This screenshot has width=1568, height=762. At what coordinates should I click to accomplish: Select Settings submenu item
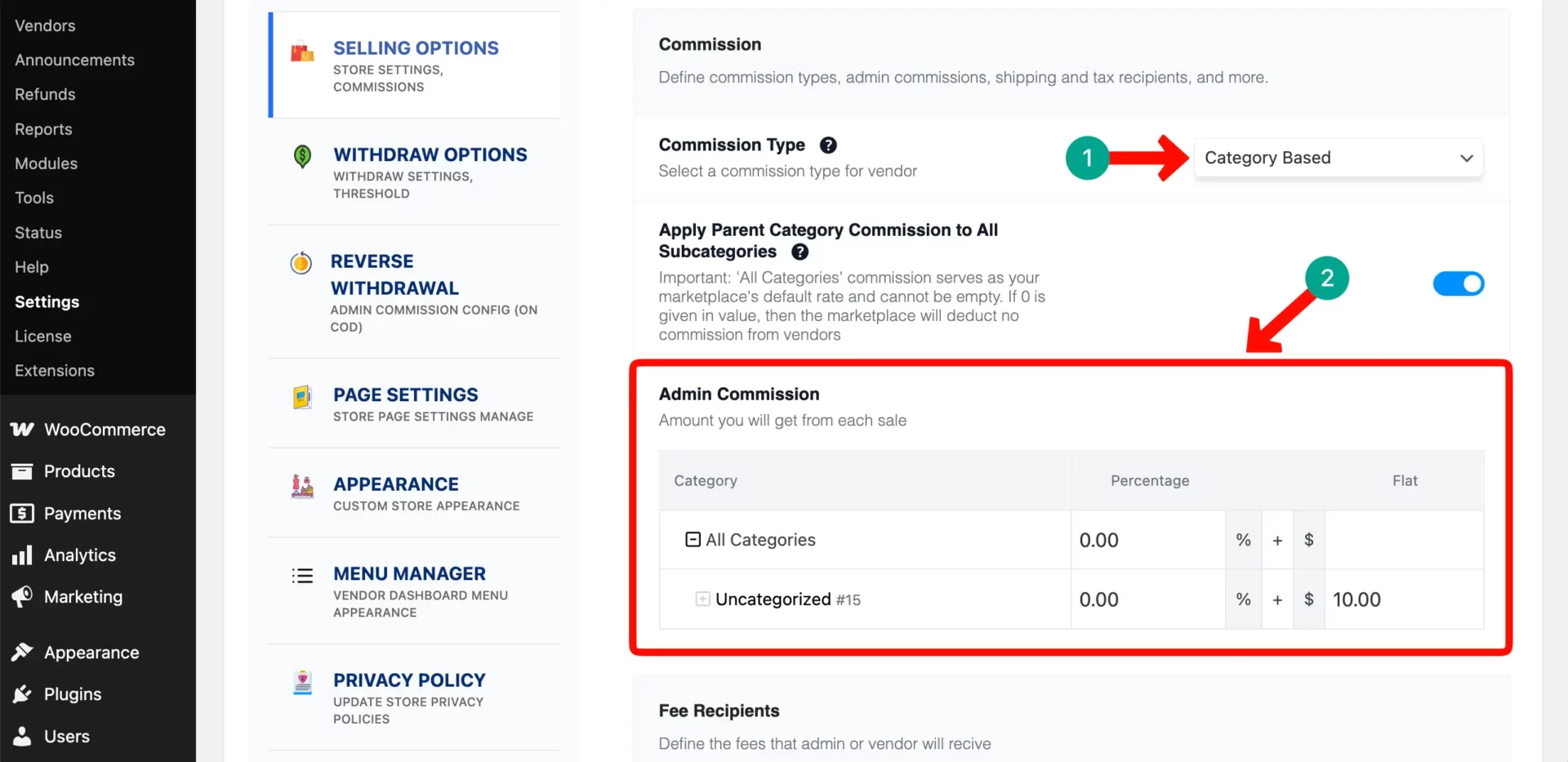tap(47, 301)
